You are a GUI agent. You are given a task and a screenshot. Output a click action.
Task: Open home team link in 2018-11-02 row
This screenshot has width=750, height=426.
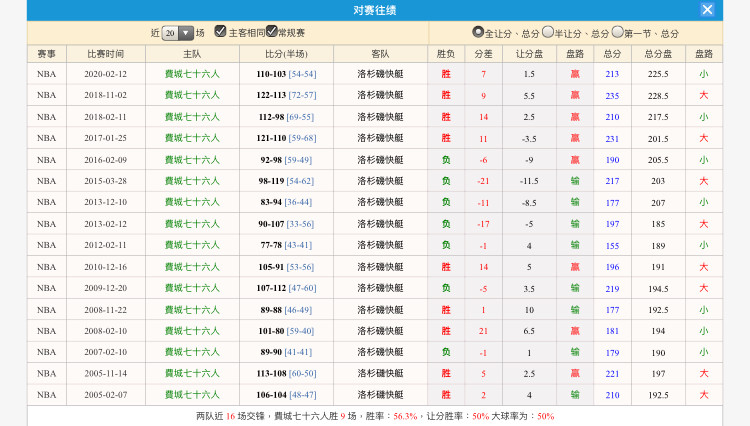[x=192, y=95]
